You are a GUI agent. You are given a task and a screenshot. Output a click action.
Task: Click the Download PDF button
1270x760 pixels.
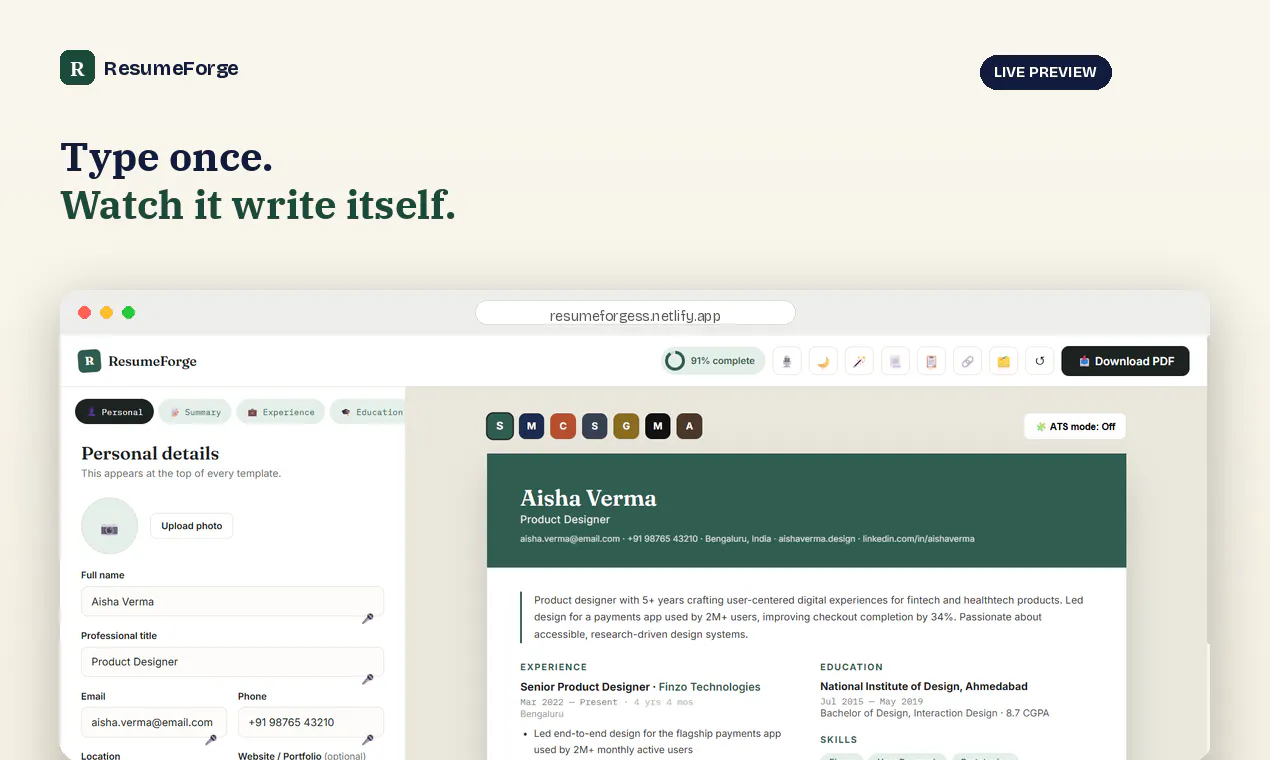pyautogui.click(x=1125, y=361)
